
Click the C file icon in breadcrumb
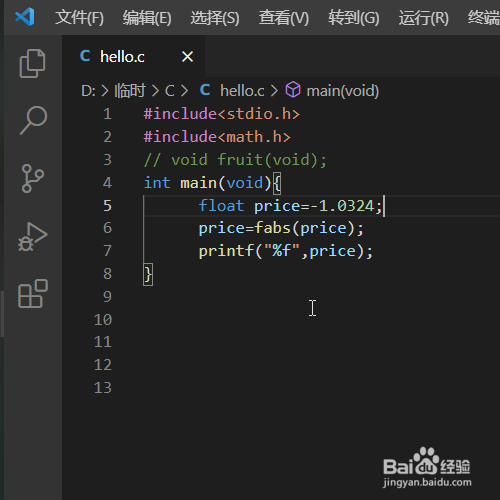coord(205,90)
